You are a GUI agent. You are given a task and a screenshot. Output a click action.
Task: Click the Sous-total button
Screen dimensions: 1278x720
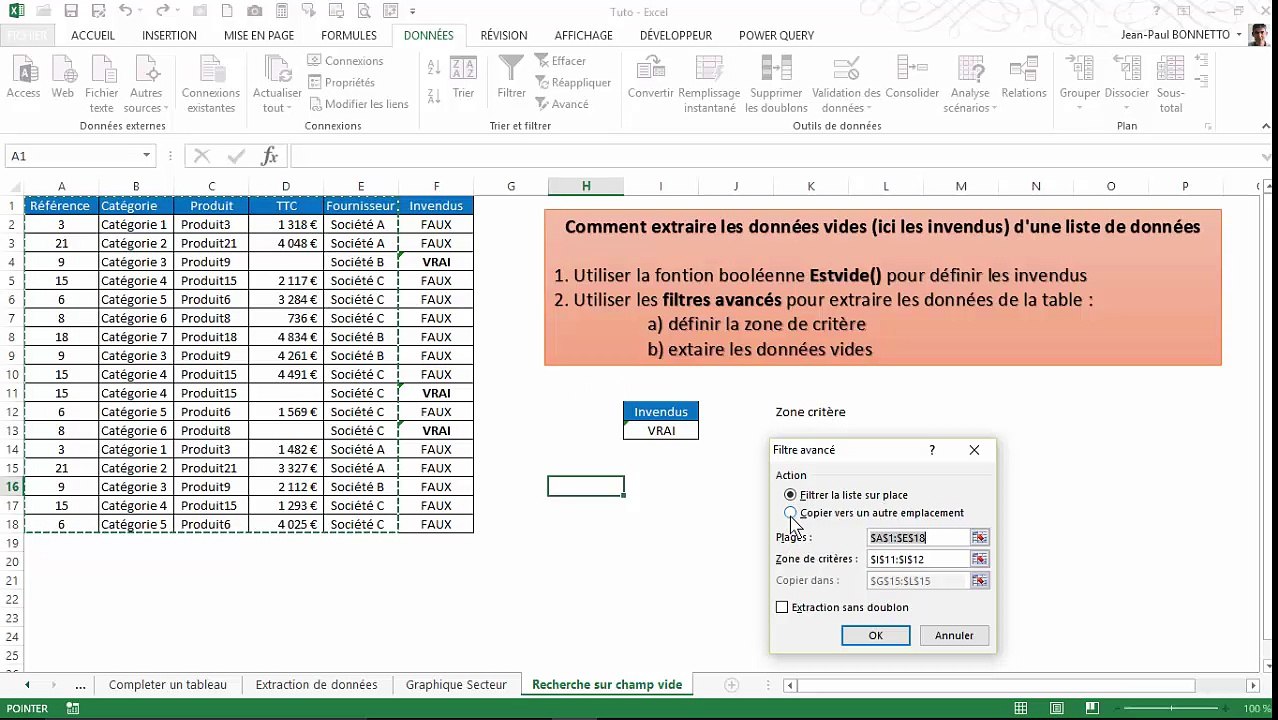click(1171, 84)
